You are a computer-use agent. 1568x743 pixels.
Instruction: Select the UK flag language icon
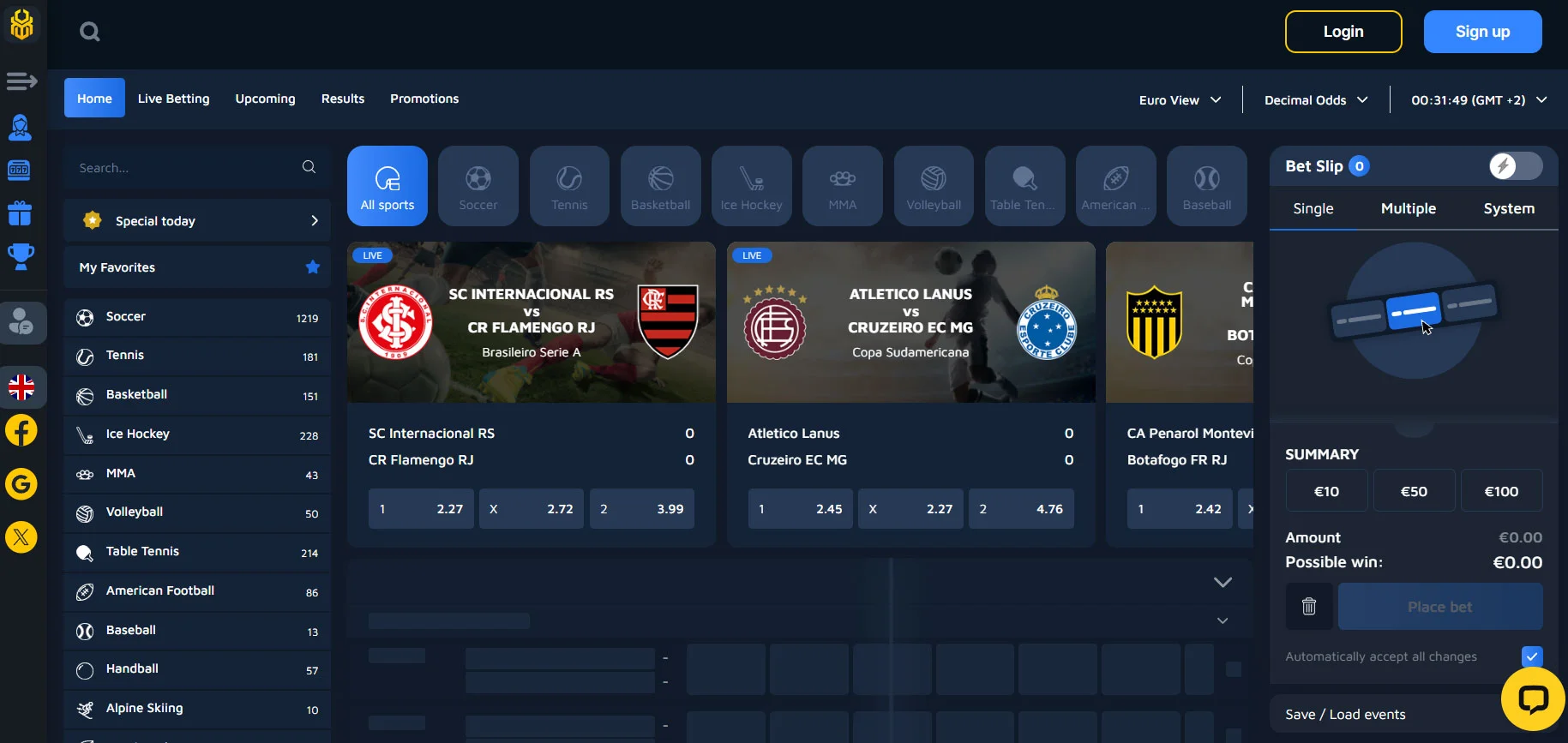[21, 387]
